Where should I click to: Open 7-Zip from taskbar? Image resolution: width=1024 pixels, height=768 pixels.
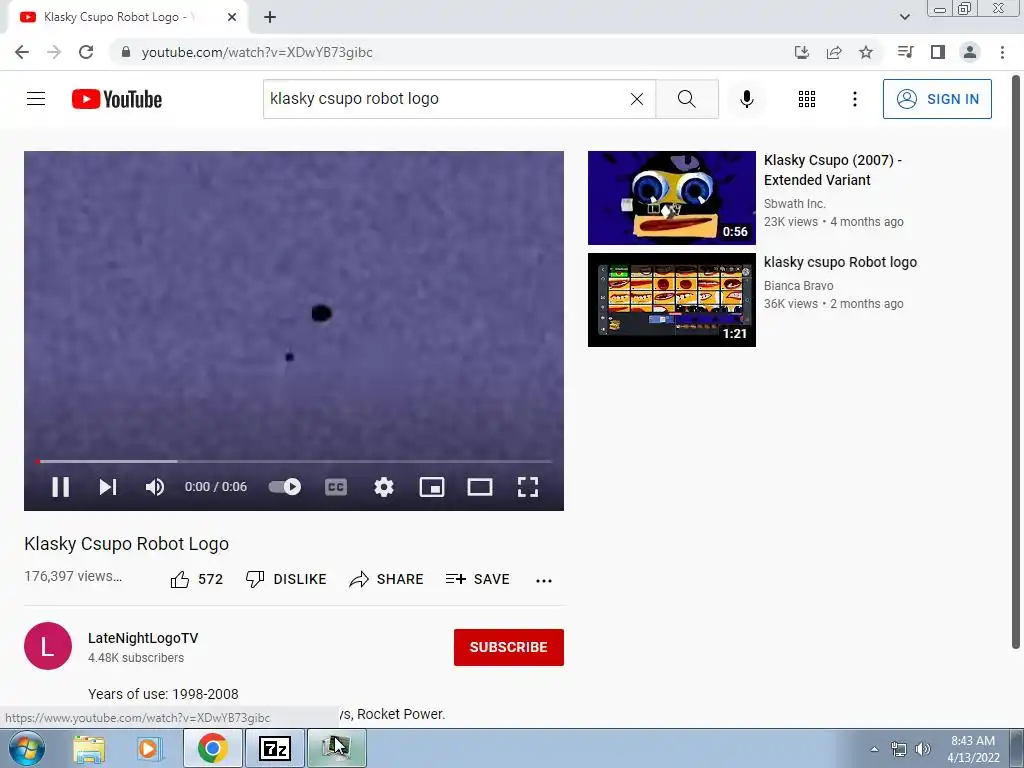pyautogui.click(x=274, y=749)
